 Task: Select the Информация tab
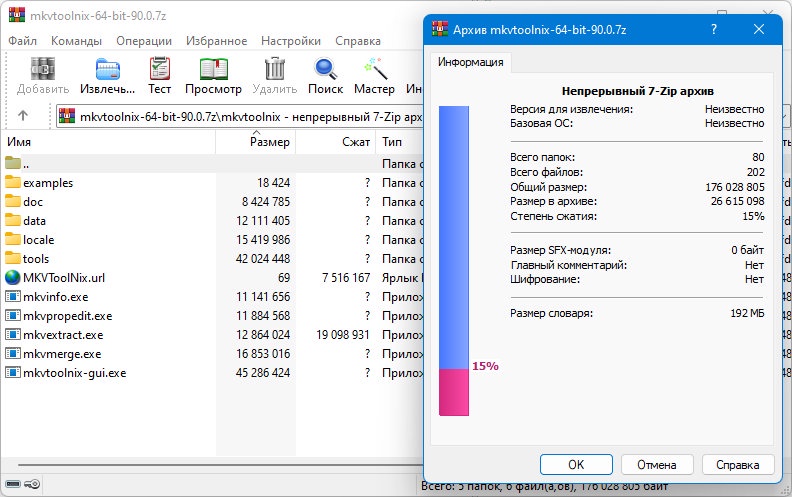click(x=471, y=62)
